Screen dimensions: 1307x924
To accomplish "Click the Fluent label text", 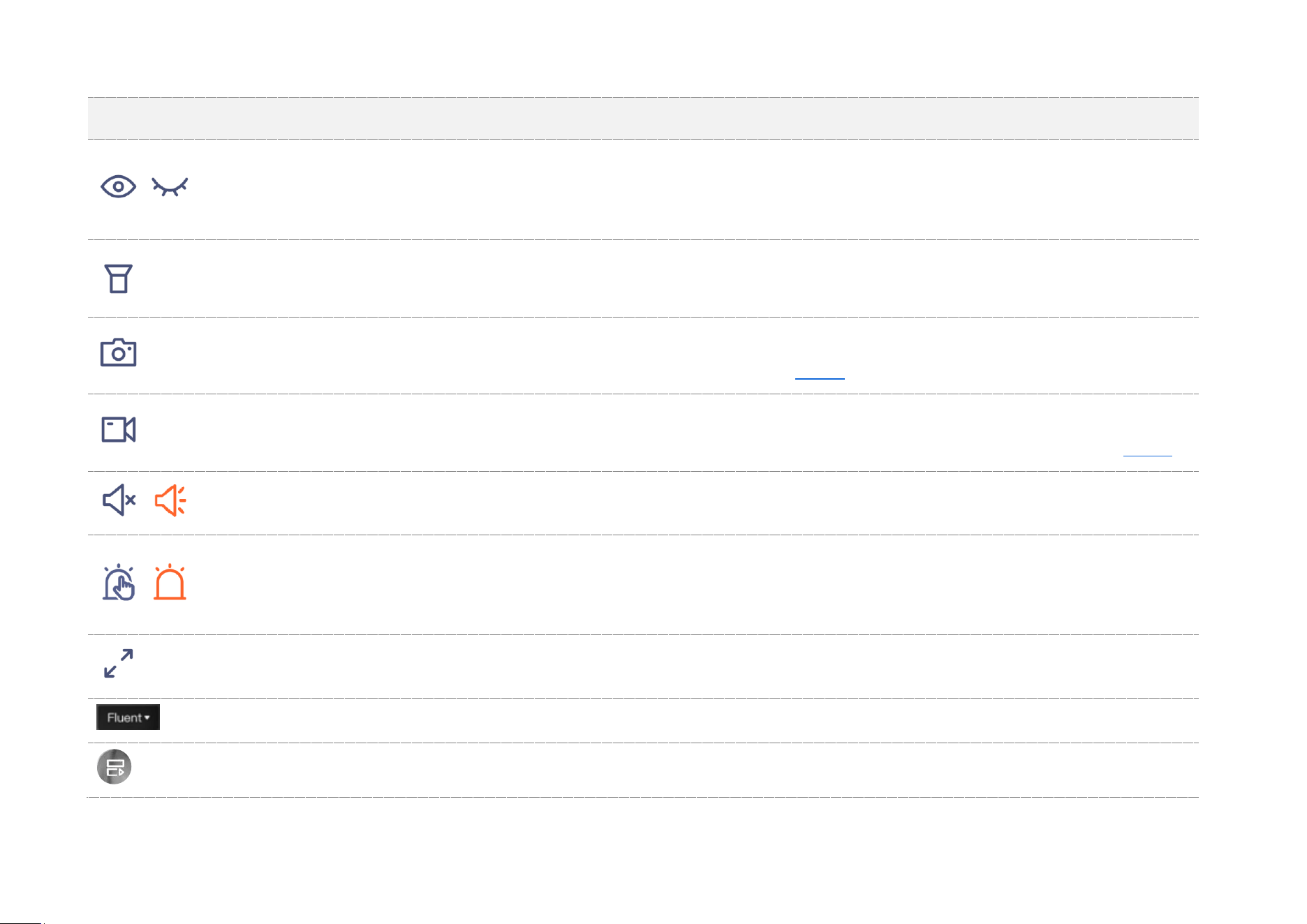I will [124, 717].
